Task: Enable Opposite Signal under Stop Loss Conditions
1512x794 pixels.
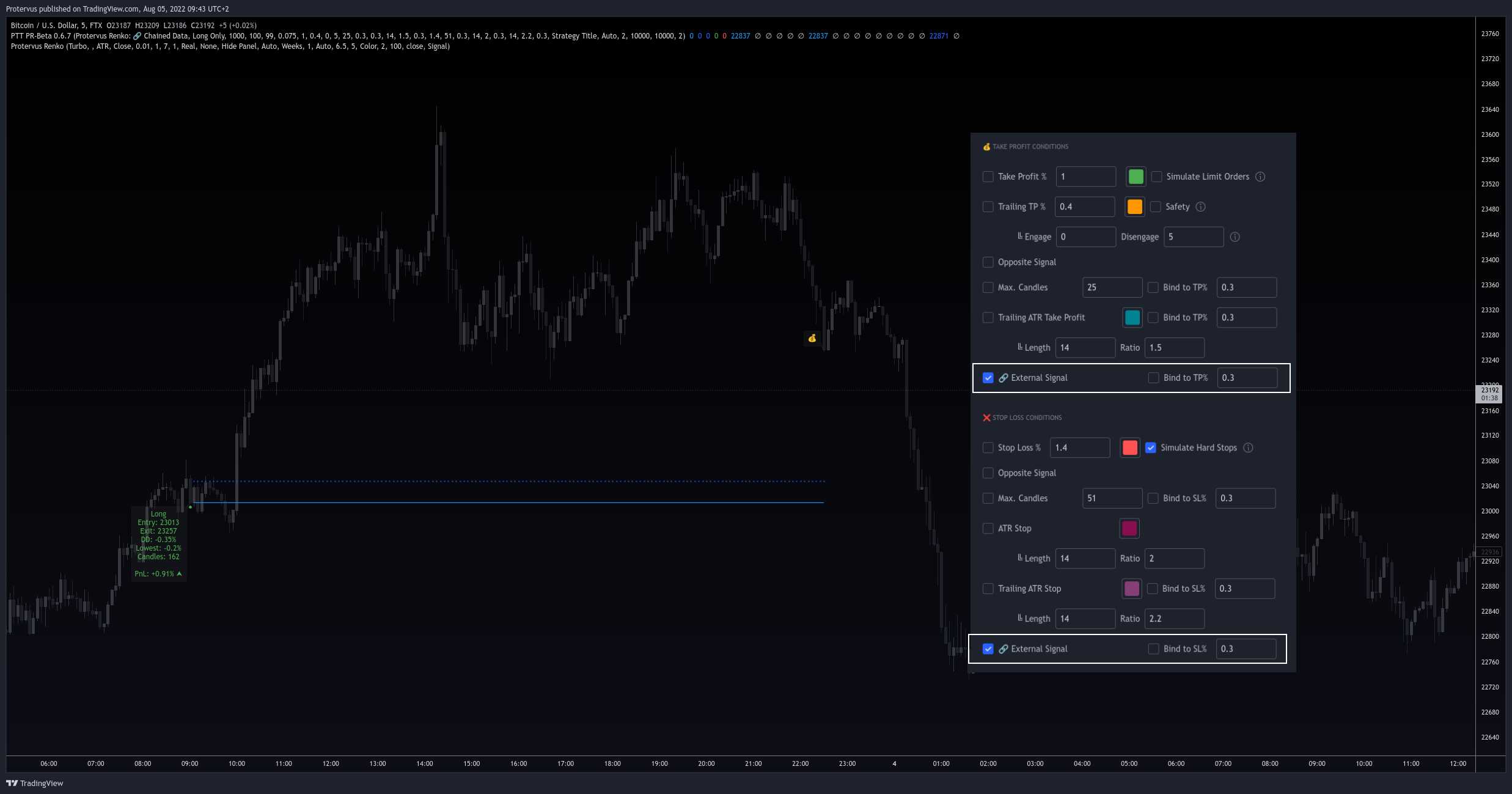Action: pyautogui.click(x=988, y=473)
